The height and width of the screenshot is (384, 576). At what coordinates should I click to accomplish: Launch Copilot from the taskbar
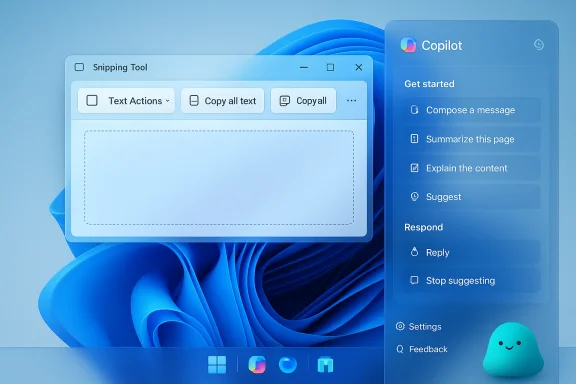tap(257, 365)
